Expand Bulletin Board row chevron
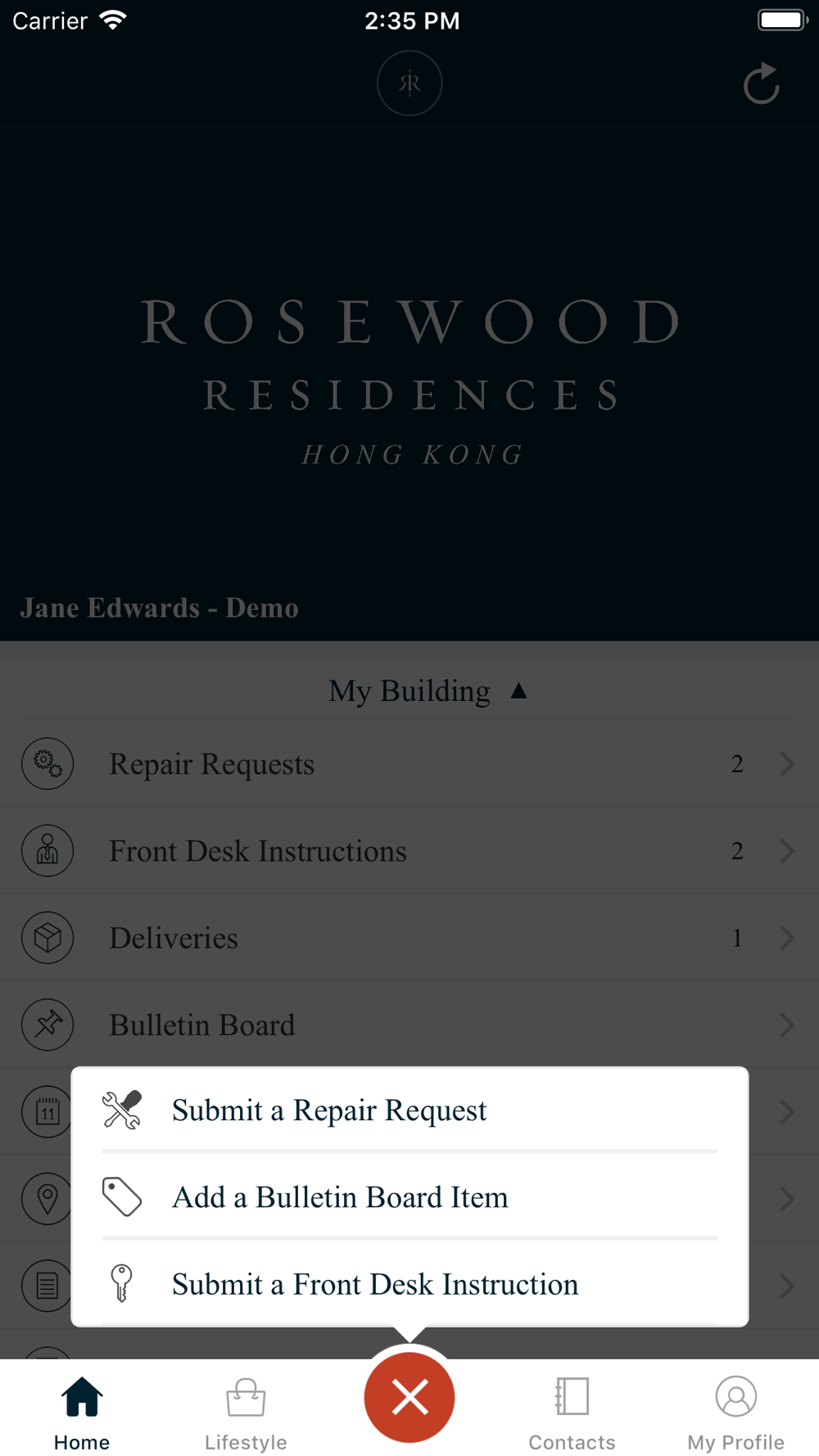The image size is (819, 1456). point(787,1025)
